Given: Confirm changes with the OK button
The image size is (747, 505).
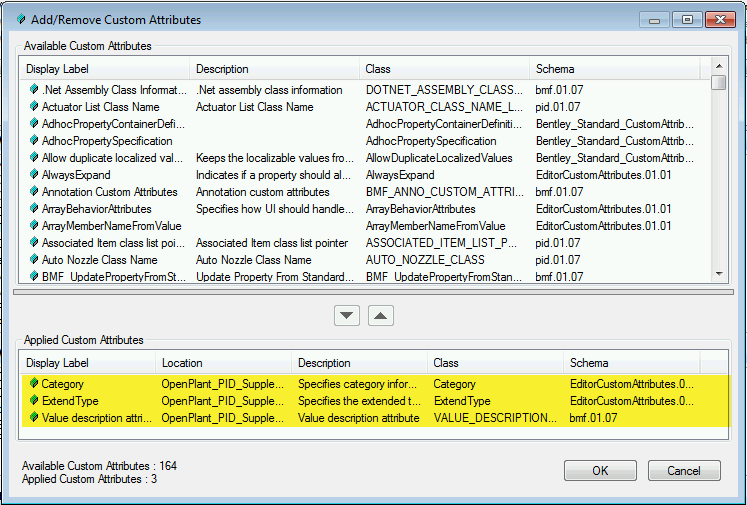Looking at the screenshot, I should [x=600, y=471].
